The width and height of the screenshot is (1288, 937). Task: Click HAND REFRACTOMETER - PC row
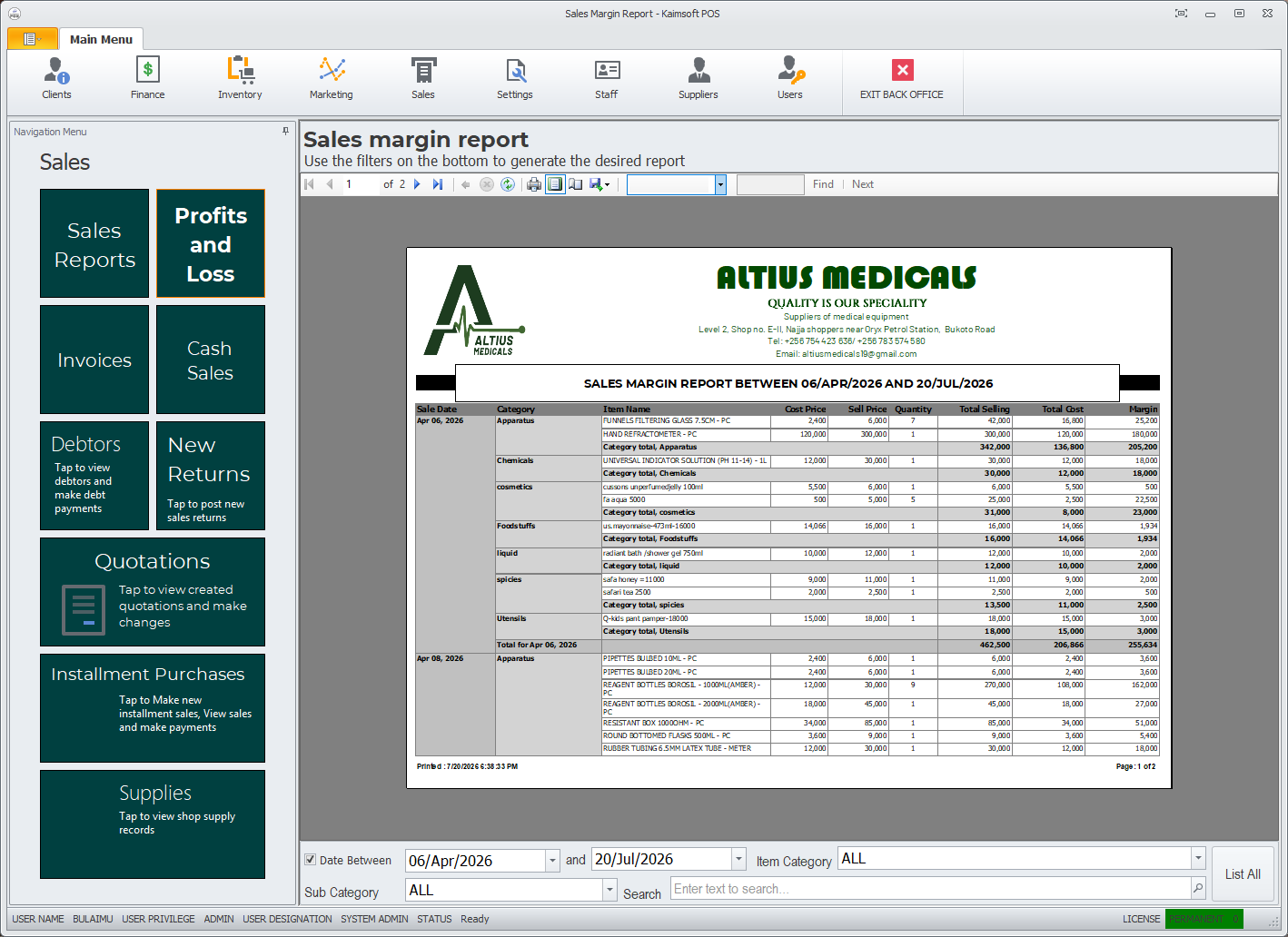point(879,434)
